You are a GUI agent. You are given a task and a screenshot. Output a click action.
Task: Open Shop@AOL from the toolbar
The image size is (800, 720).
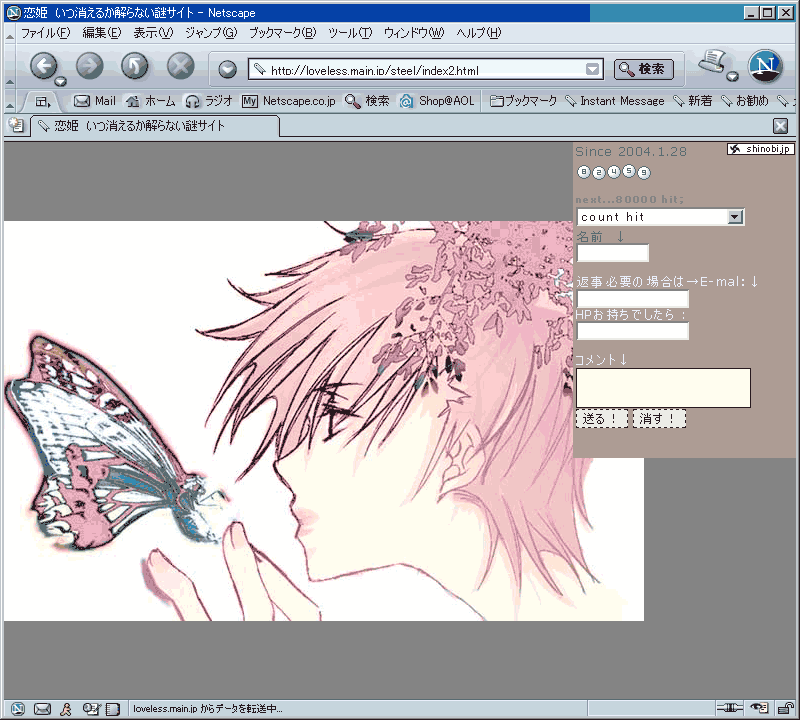click(x=437, y=101)
